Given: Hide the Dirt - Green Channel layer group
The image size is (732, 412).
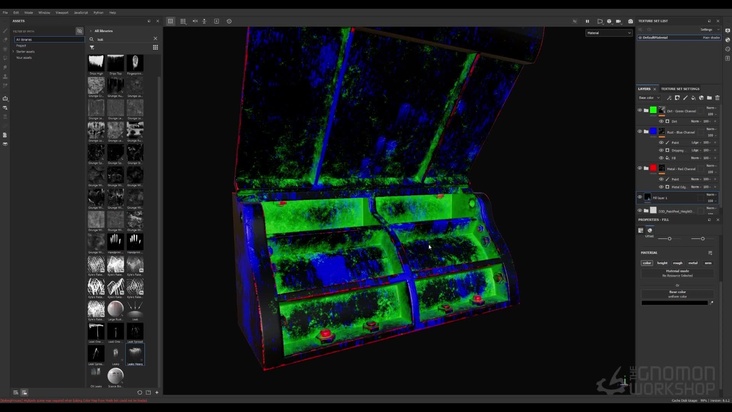Looking at the screenshot, I should [x=640, y=110].
